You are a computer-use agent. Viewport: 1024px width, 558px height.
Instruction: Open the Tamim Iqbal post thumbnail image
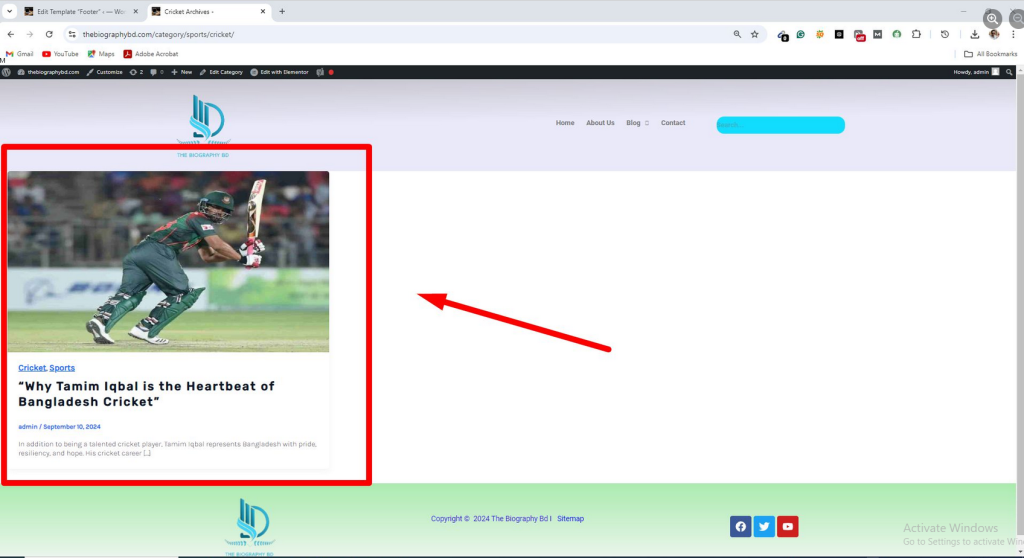click(168, 261)
